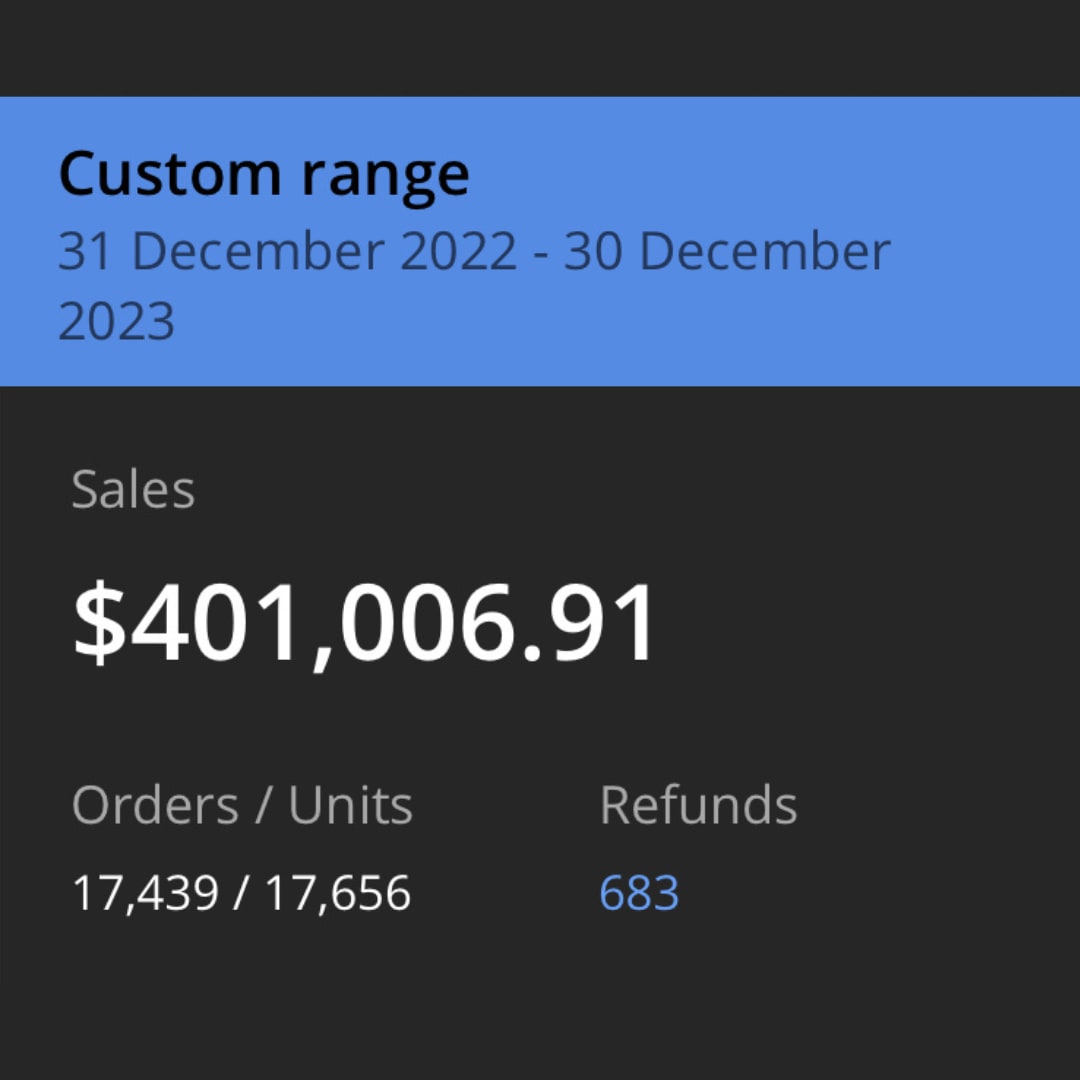Select the 17,439 orders count

pyautogui.click(x=145, y=893)
